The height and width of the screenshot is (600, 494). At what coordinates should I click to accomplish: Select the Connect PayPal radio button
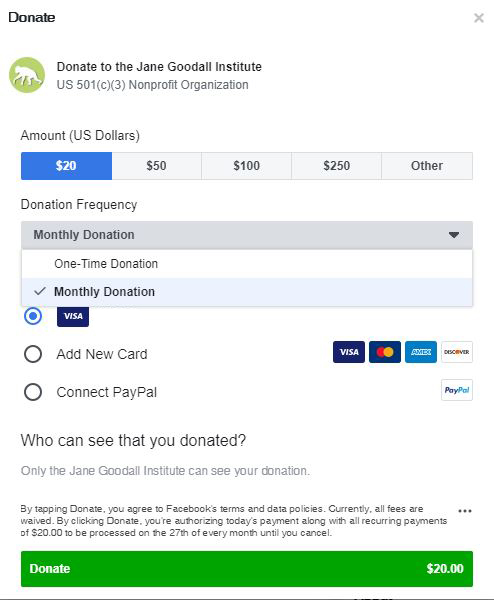[33, 392]
